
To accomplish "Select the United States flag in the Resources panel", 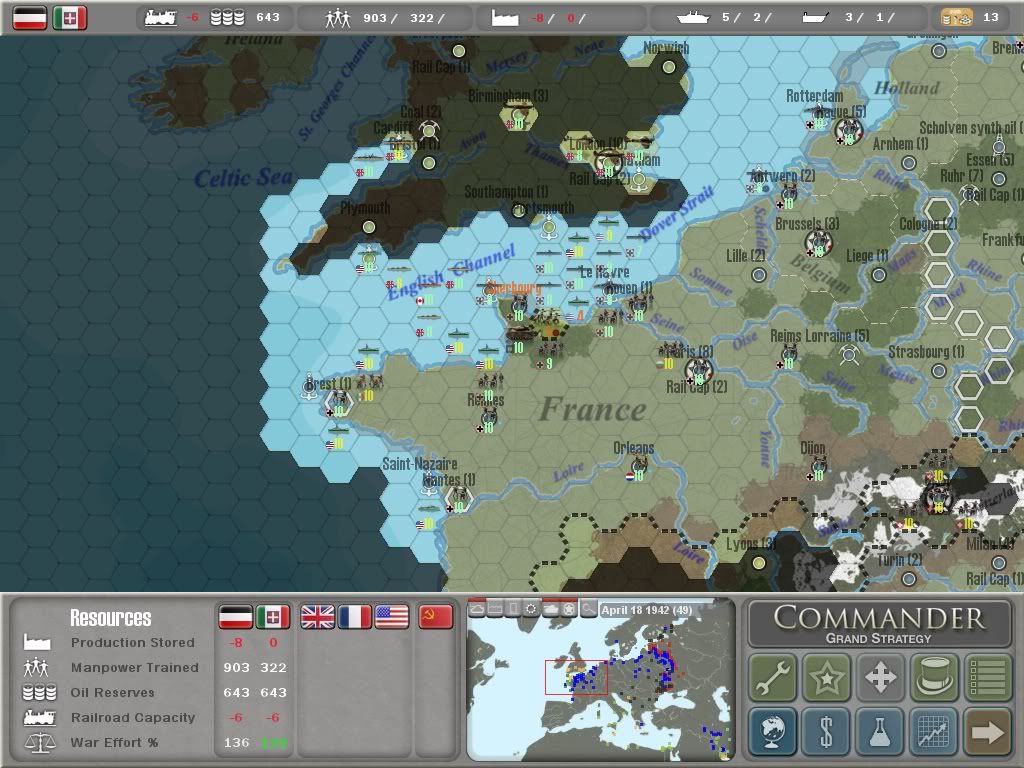I will [392, 616].
